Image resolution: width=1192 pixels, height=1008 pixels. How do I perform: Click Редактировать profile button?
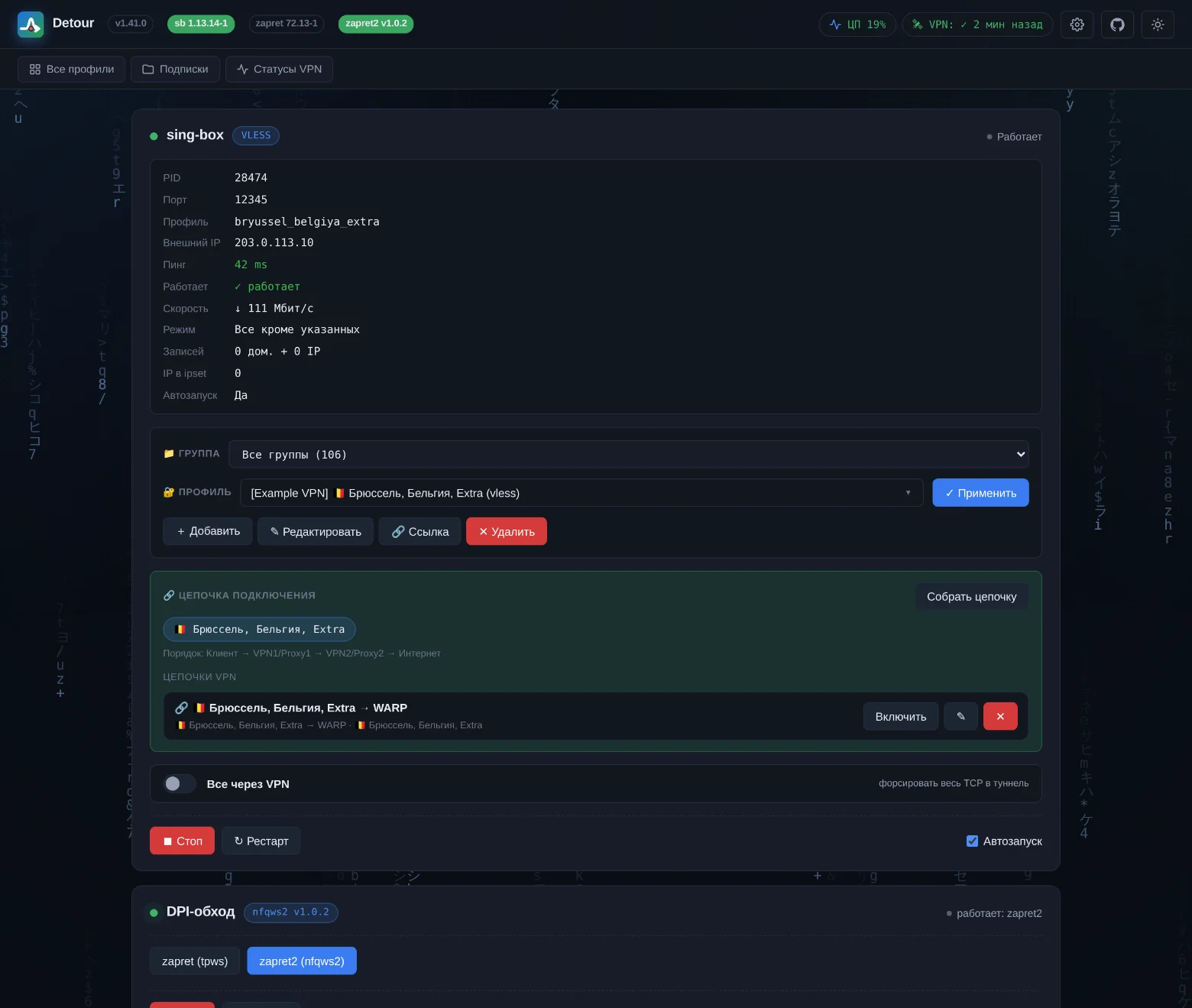coord(316,531)
